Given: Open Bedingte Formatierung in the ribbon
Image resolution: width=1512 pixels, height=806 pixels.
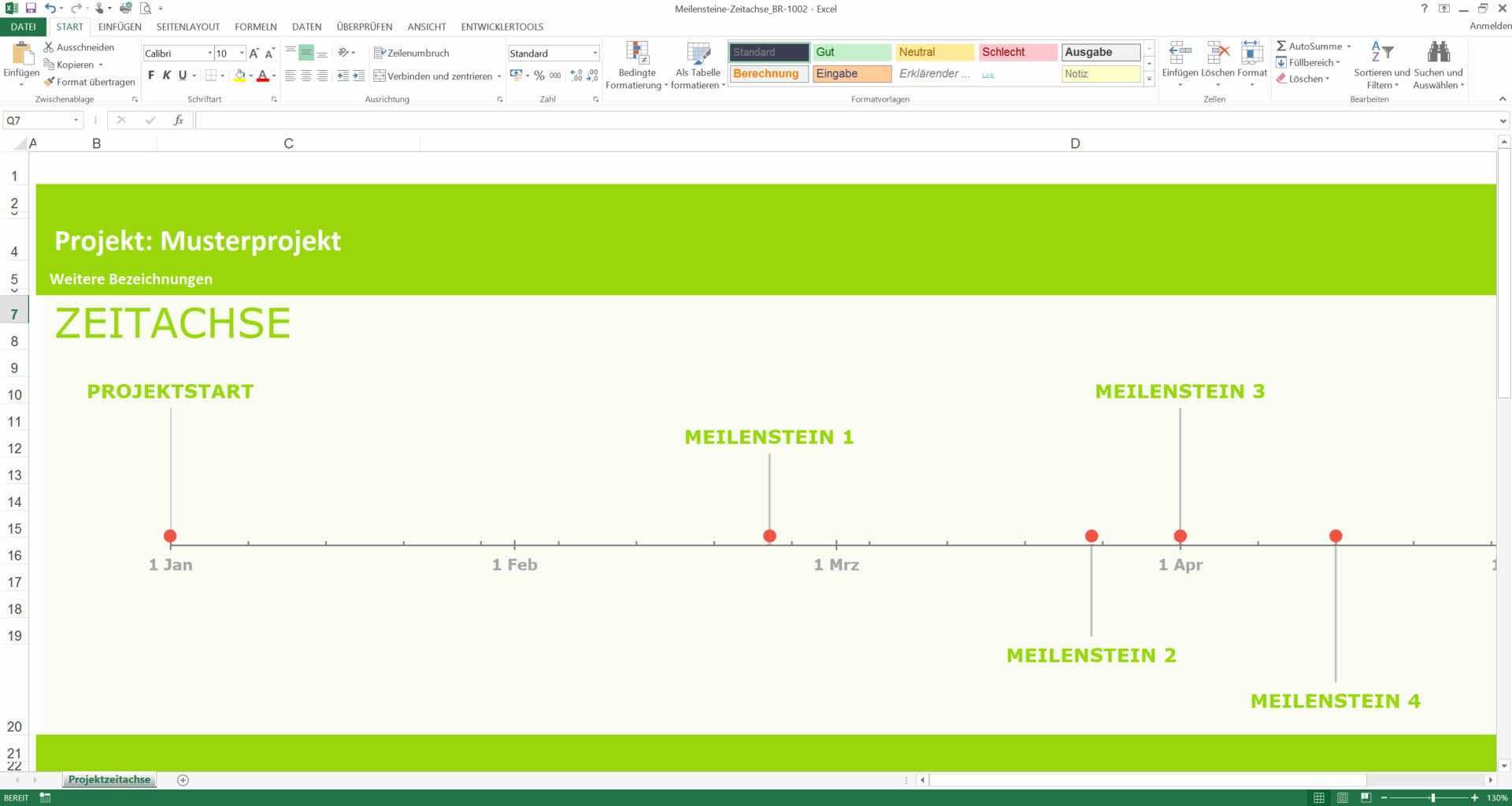Looking at the screenshot, I should (x=636, y=66).
